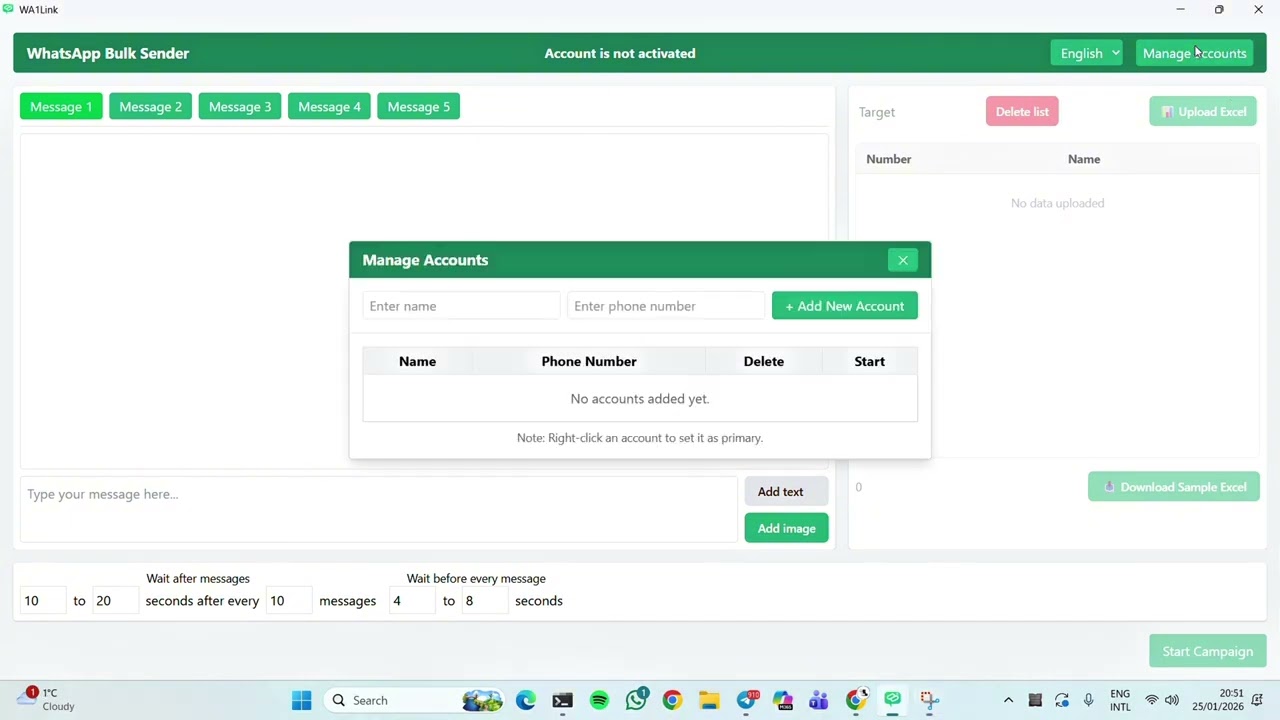Click the Phone Number column header
This screenshot has width=1280, height=720.
pyautogui.click(x=589, y=361)
